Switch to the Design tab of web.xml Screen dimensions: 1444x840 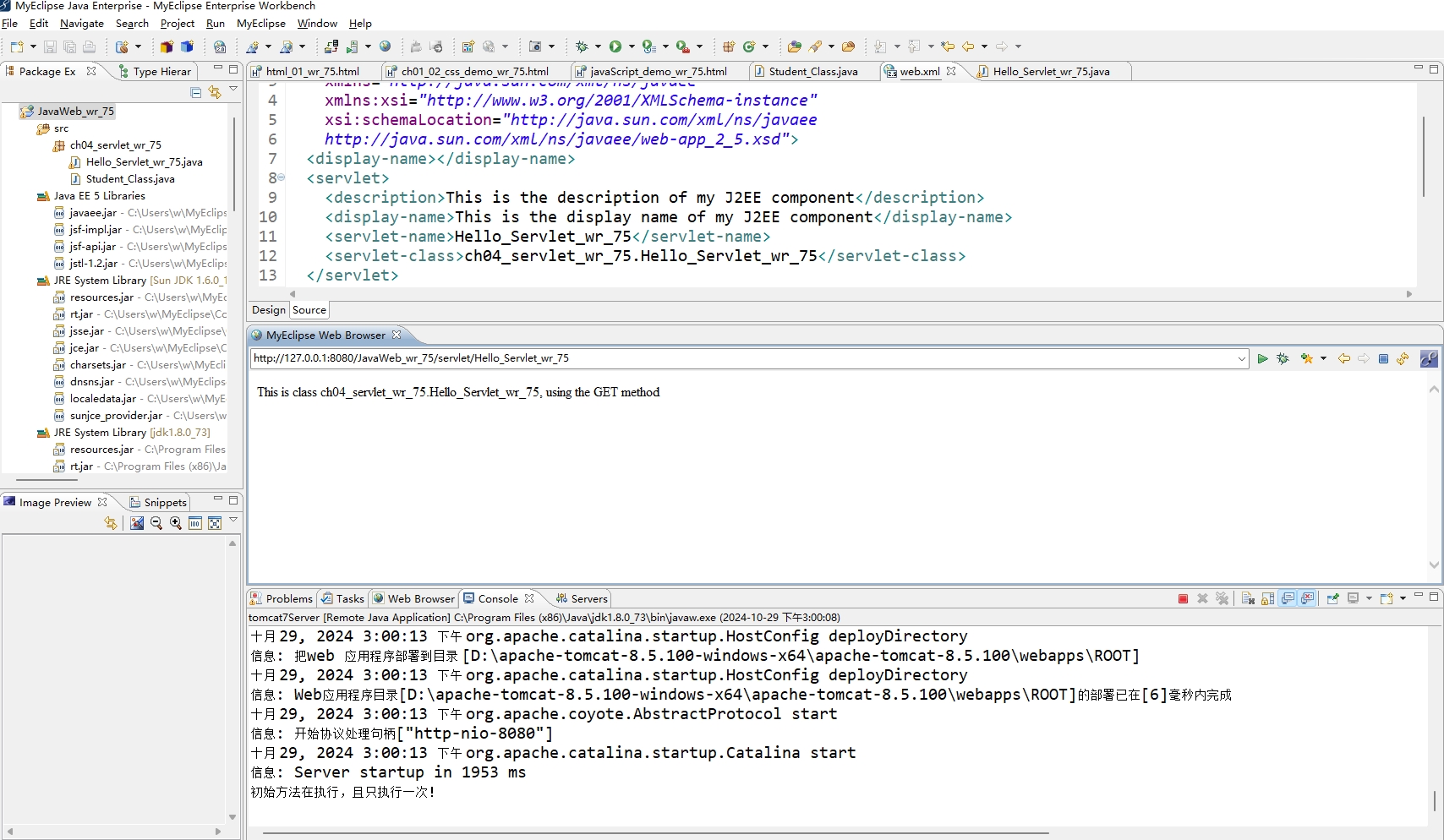tap(269, 310)
